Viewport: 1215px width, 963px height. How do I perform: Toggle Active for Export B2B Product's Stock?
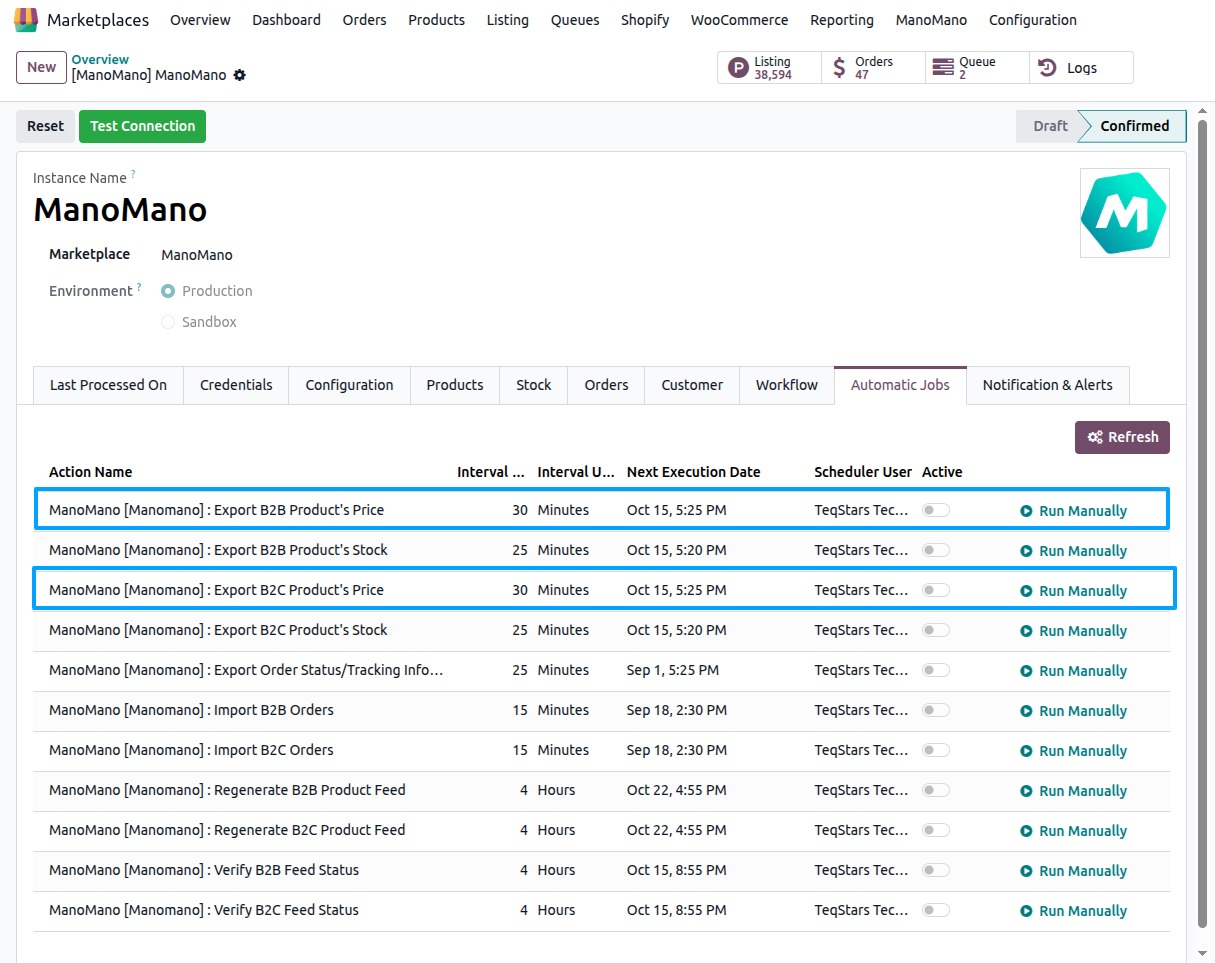(x=936, y=550)
